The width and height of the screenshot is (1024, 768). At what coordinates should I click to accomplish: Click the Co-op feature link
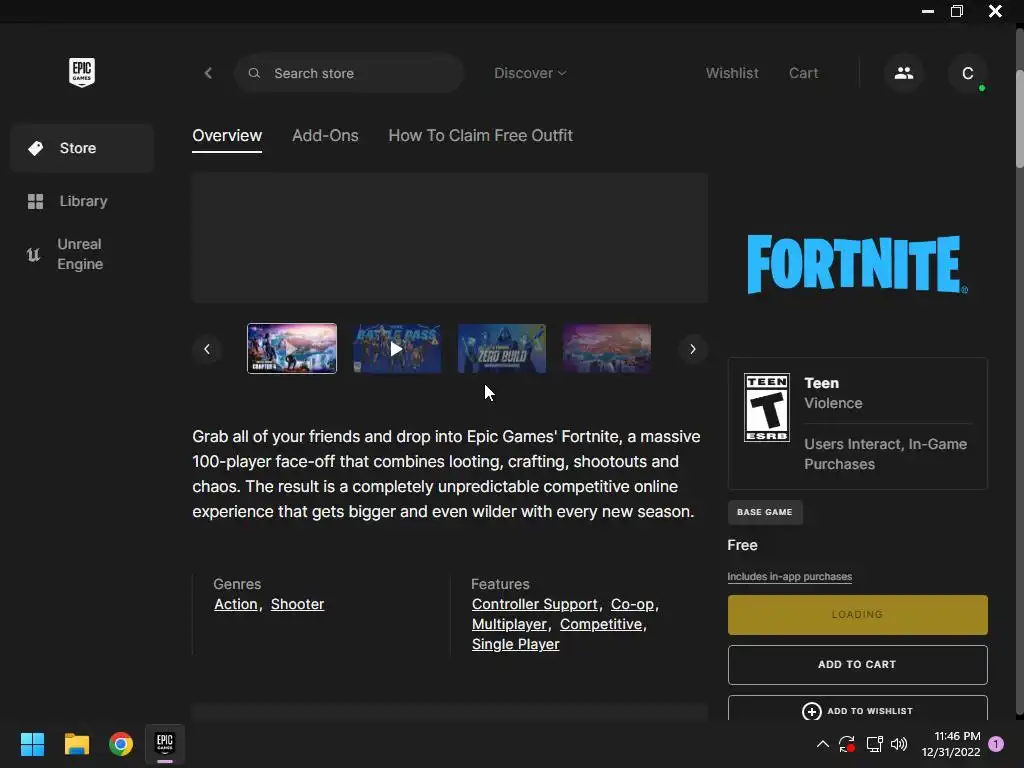point(632,605)
